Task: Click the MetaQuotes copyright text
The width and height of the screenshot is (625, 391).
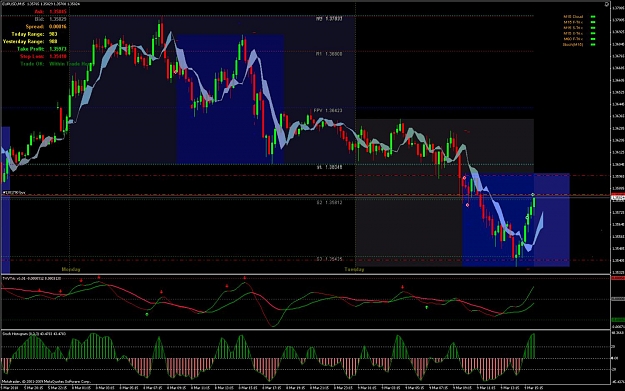Action: tap(47, 381)
